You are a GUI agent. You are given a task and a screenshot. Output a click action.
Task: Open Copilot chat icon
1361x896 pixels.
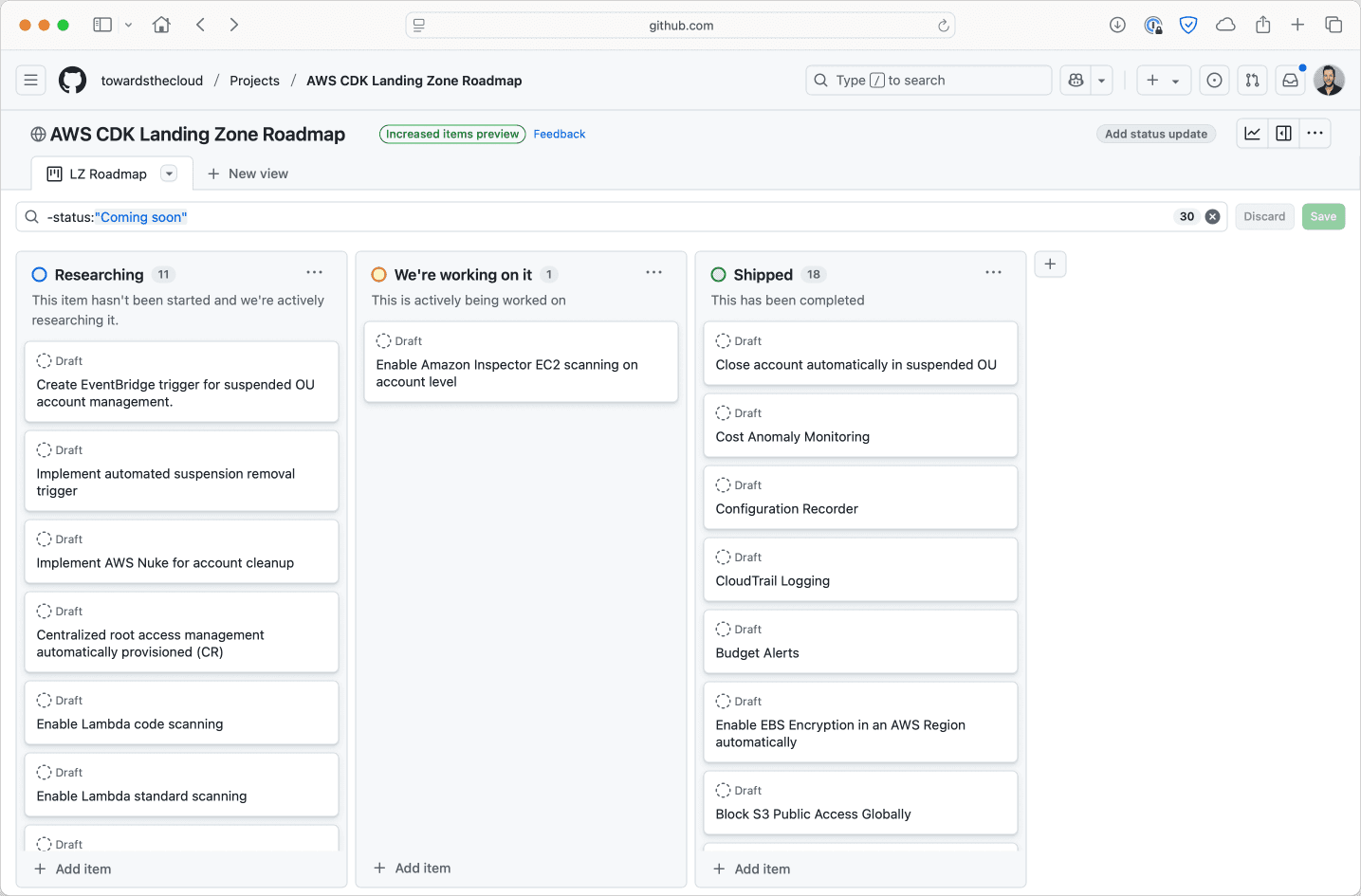click(1076, 81)
